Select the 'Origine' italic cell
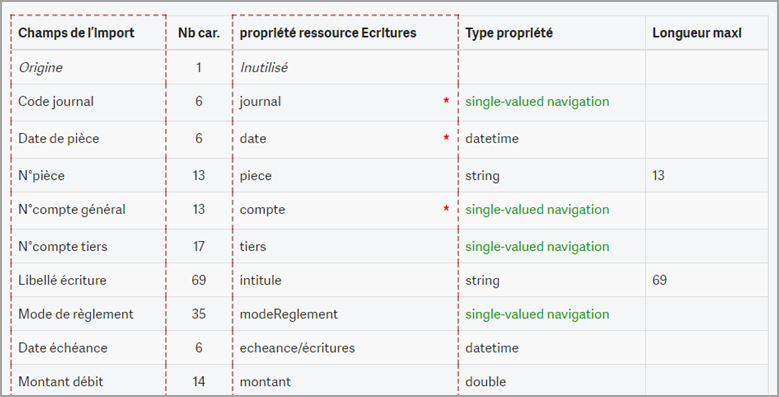Viewport: 779px width, 397px height. pyautogui.click(x=40, y=68)
